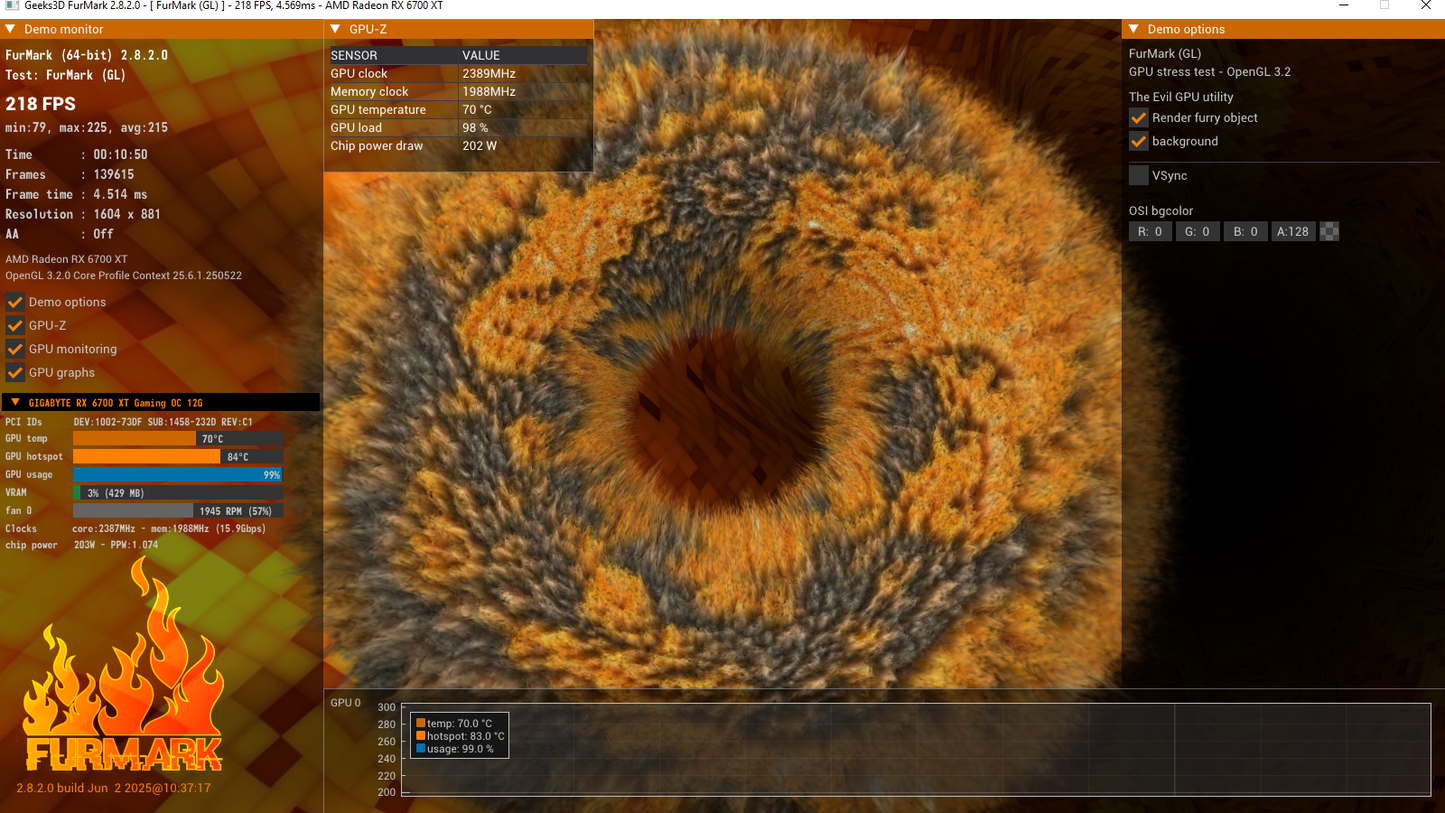Viewport: 1445px width, 813px height.
Task: Click the OpenGL 3.2.0 Core Profile Context text
Action: [x=124, y=275]
